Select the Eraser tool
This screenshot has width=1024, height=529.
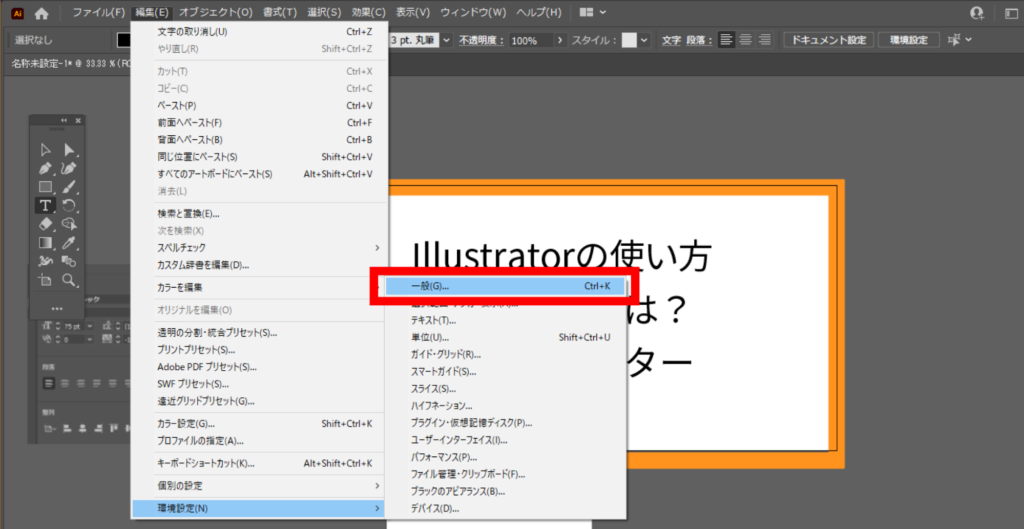click(45, 224)
